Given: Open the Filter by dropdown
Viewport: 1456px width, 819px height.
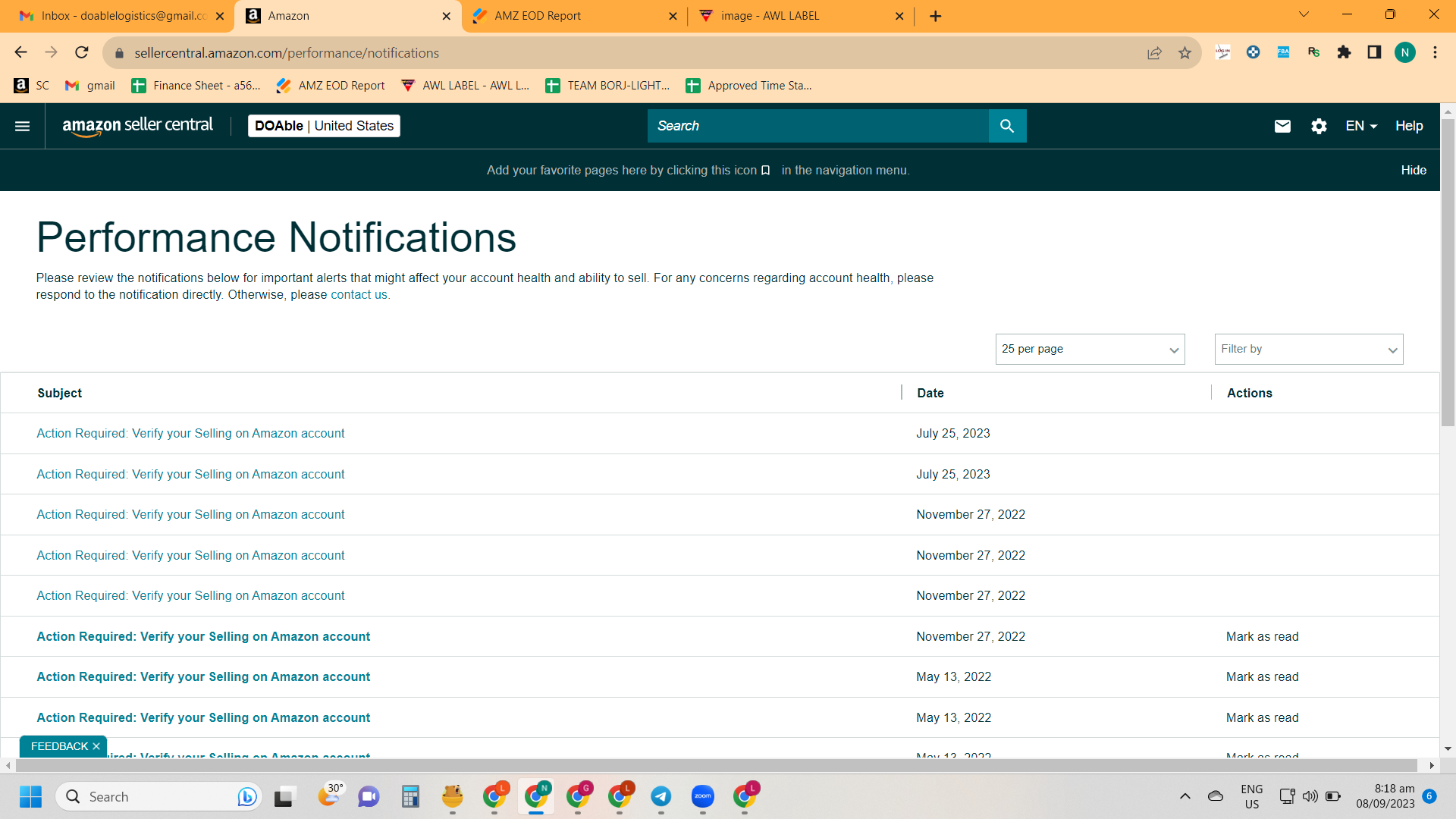Looking at the screenshot, I should pyautogui.click(x=1309, y=349).
